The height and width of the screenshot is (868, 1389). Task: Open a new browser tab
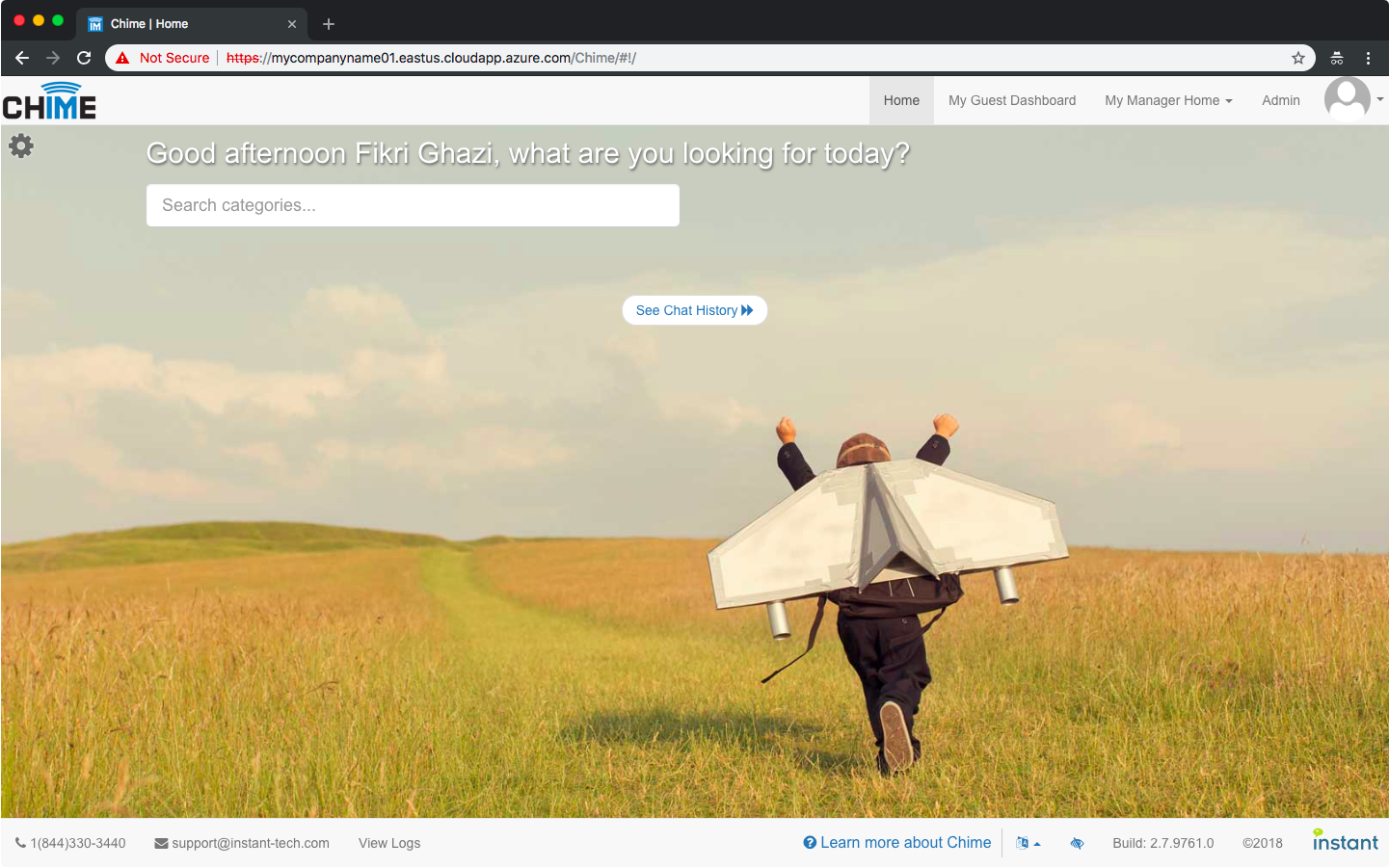(x=329, y=24)
